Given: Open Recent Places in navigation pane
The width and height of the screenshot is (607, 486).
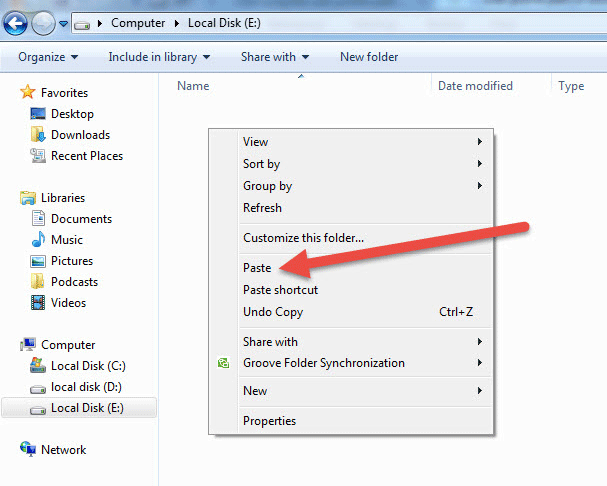Looking at the screenshot, I should [87, 156].
